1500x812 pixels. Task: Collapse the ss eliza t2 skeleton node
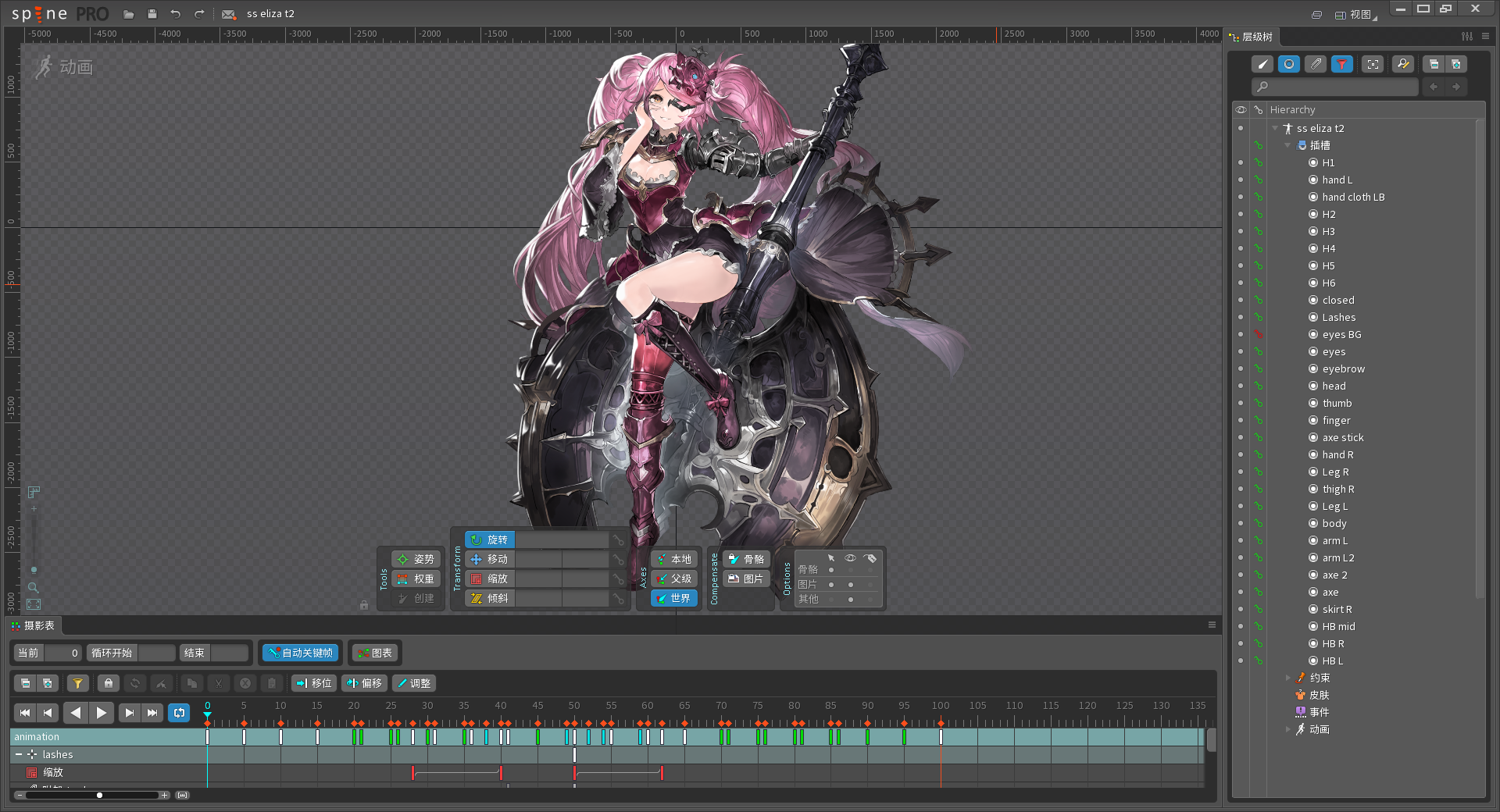tap(1275, 128)
